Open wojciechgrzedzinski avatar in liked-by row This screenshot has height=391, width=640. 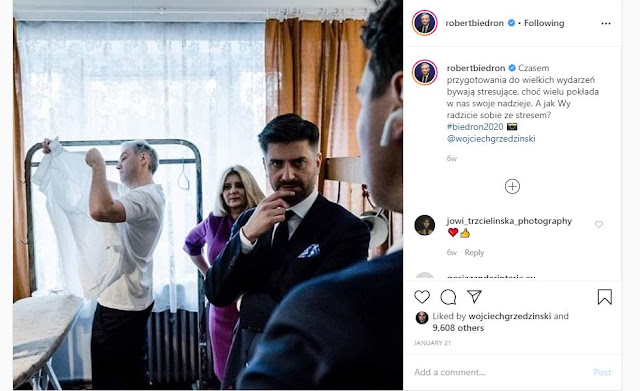click(422, 318)
